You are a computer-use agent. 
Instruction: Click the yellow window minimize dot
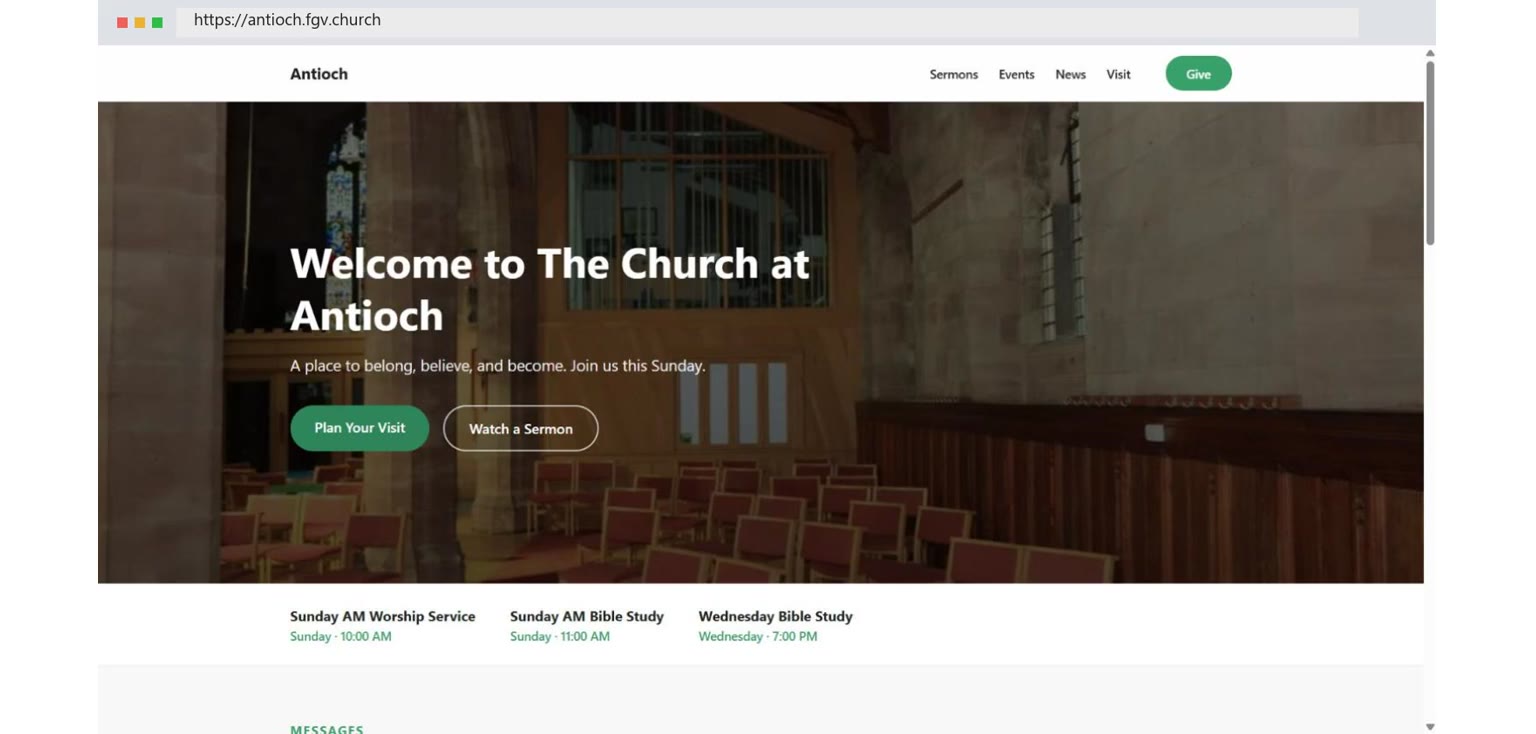coord(140,22)
